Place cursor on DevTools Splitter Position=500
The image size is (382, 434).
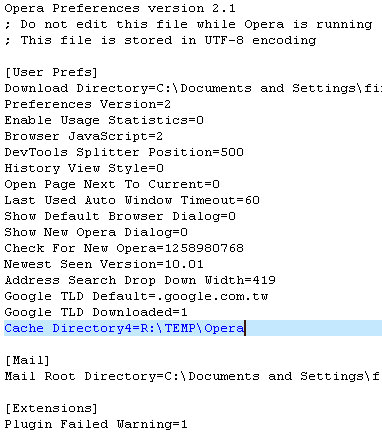coord(124,152)
